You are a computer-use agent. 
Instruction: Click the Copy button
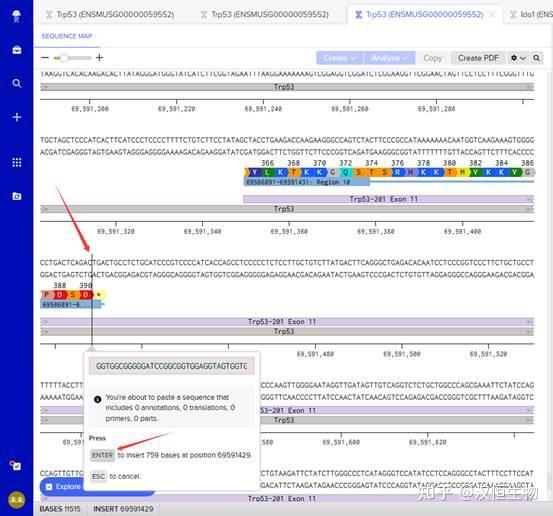[x=432, y=58]
